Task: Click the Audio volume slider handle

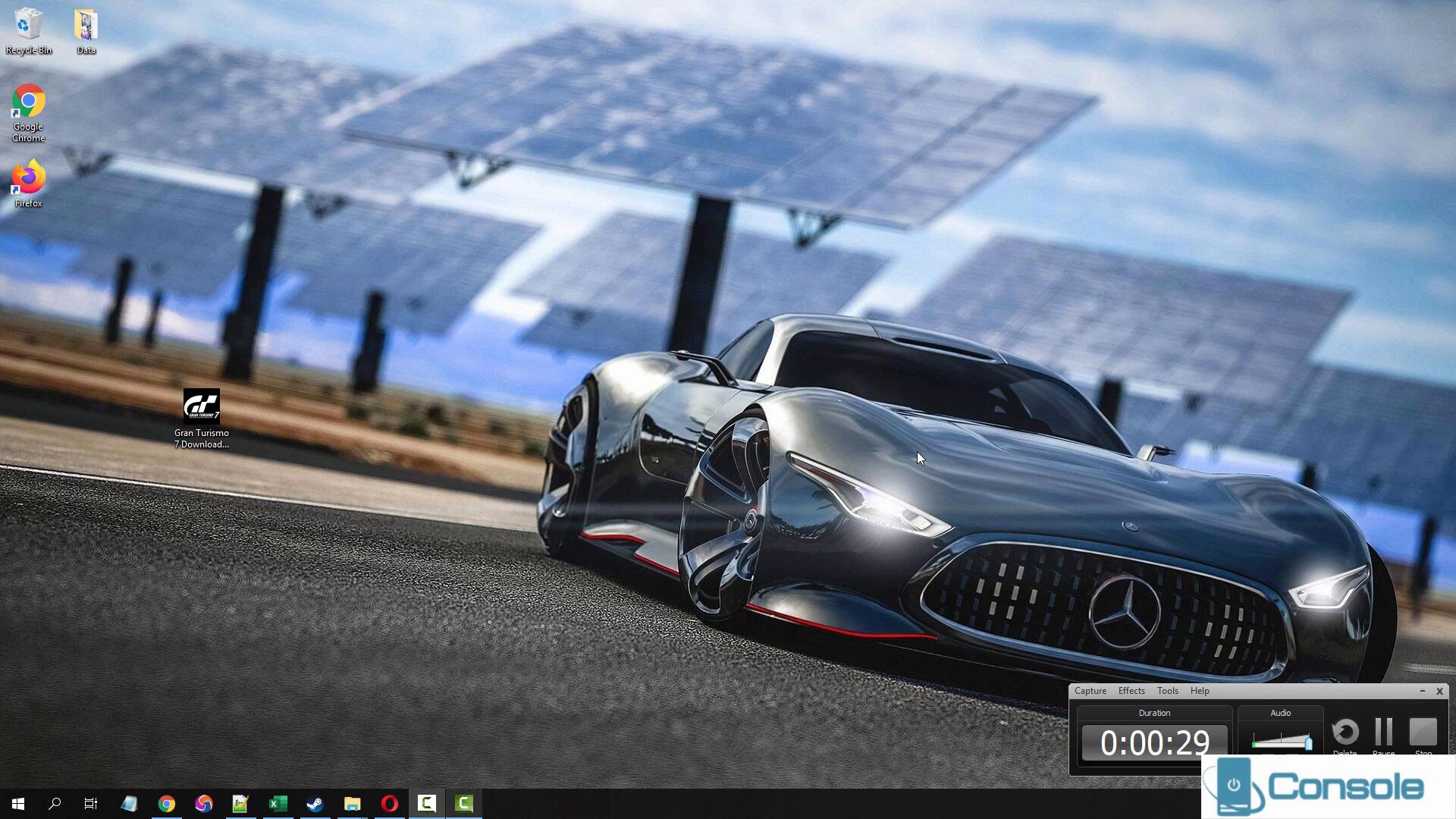Action: pyautogui.click(x=1308, y=743)
